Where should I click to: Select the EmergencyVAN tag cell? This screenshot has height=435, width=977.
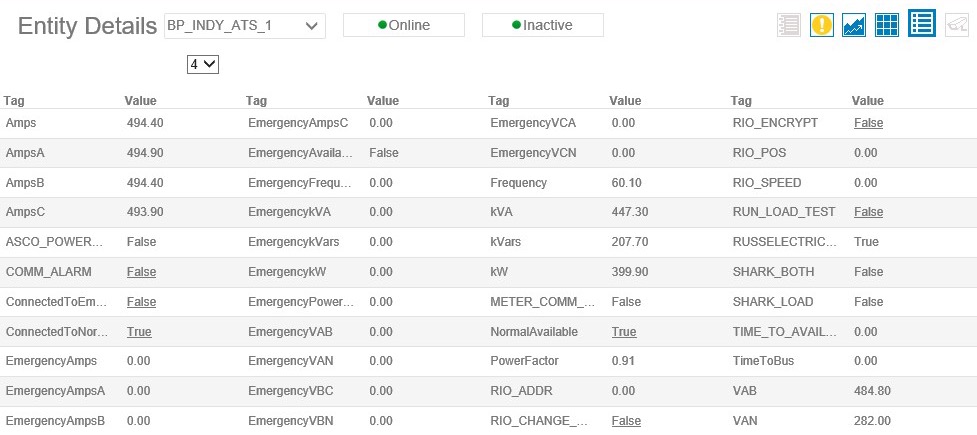point(290,361)
